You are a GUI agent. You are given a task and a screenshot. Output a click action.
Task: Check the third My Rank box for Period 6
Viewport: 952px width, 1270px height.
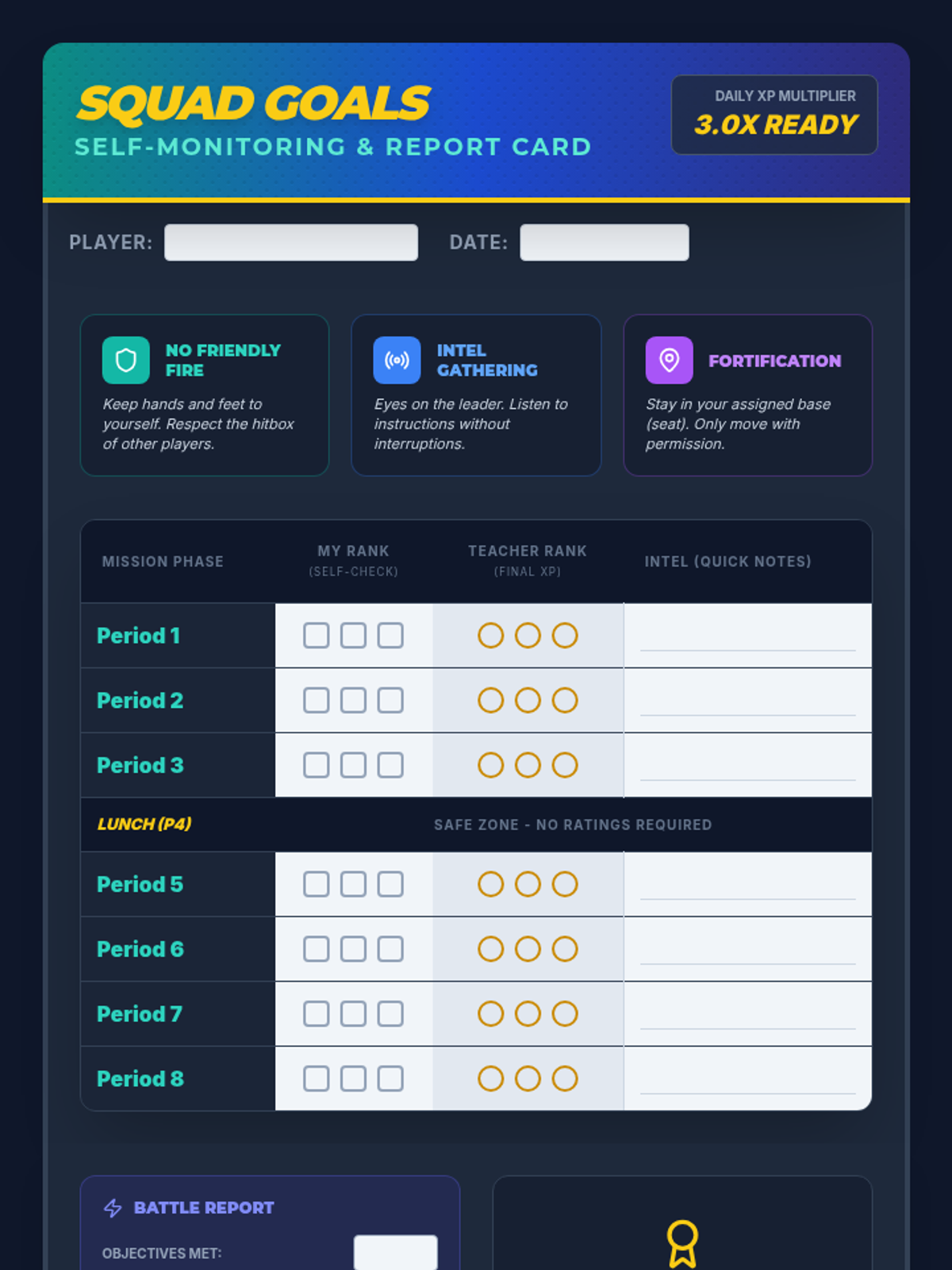tap(390, 949)
